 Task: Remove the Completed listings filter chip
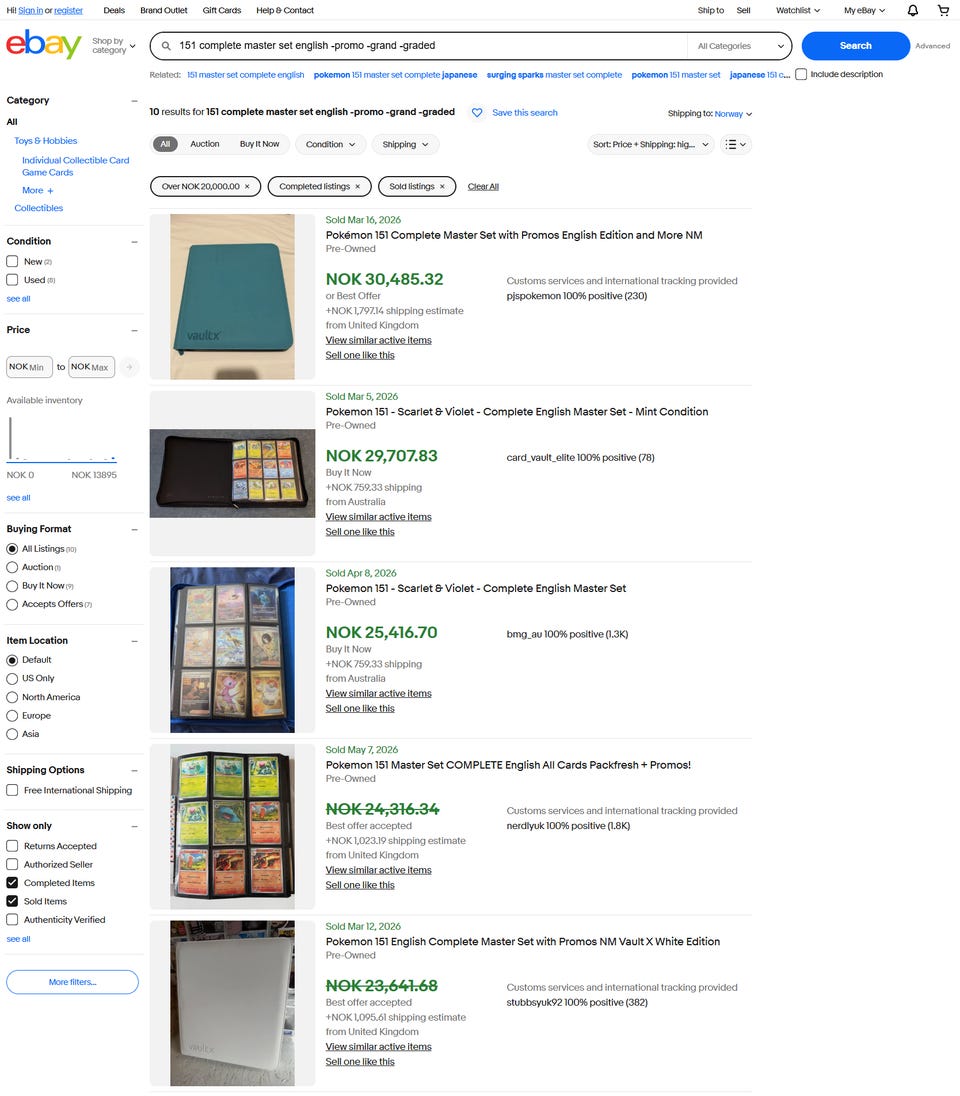[357, 187]
